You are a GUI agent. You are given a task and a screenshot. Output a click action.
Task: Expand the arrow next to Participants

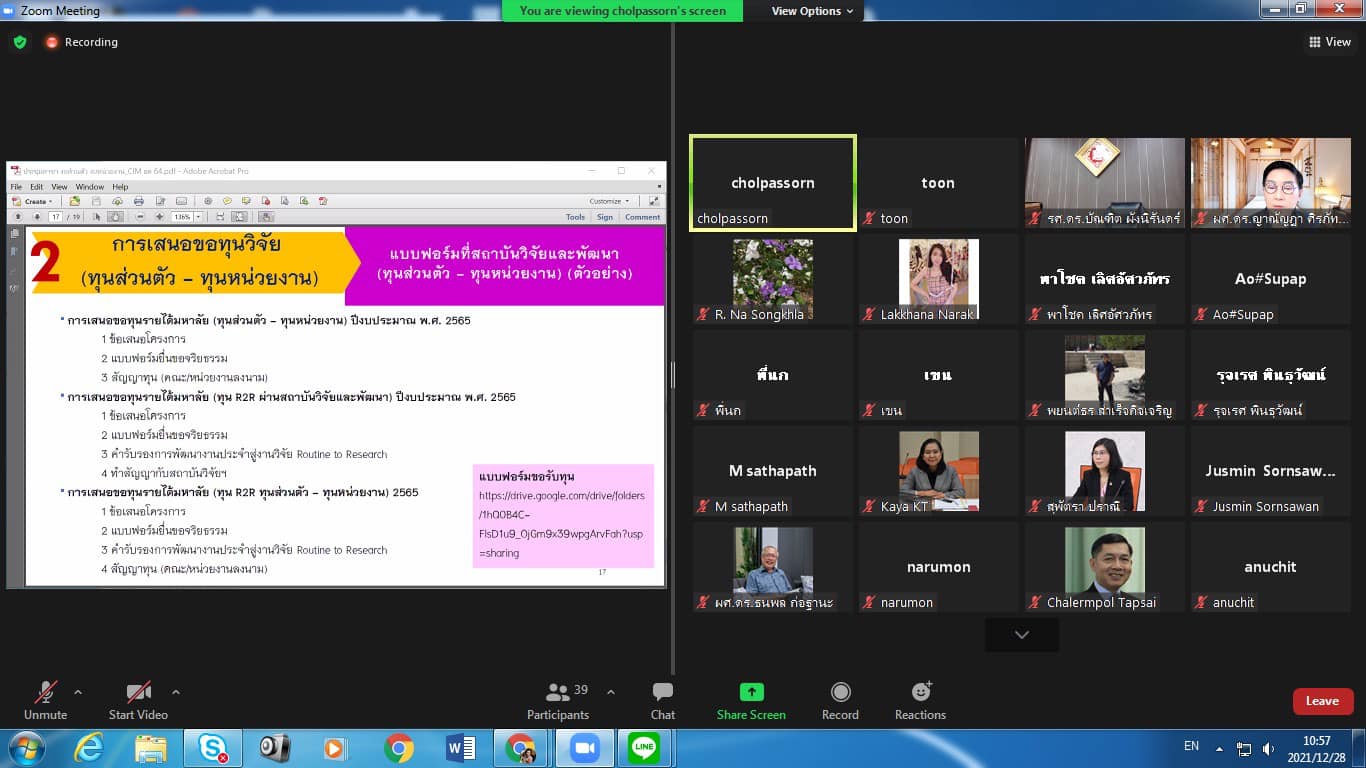pyautogui.click(x=611, y=692)
